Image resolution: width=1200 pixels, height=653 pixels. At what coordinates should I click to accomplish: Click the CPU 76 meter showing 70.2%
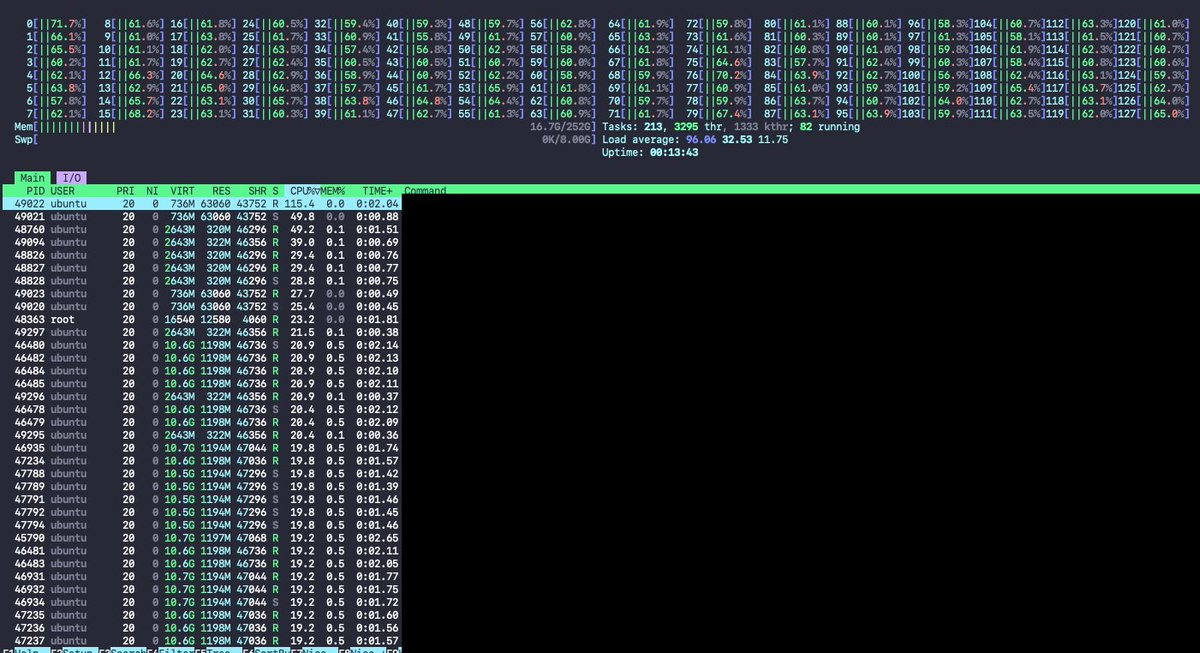click(715, 74)
